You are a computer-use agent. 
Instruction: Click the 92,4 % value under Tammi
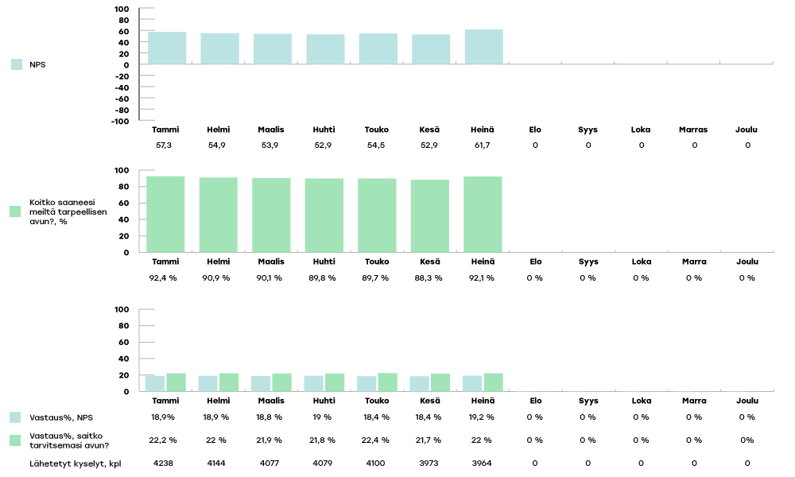(164, 278)
